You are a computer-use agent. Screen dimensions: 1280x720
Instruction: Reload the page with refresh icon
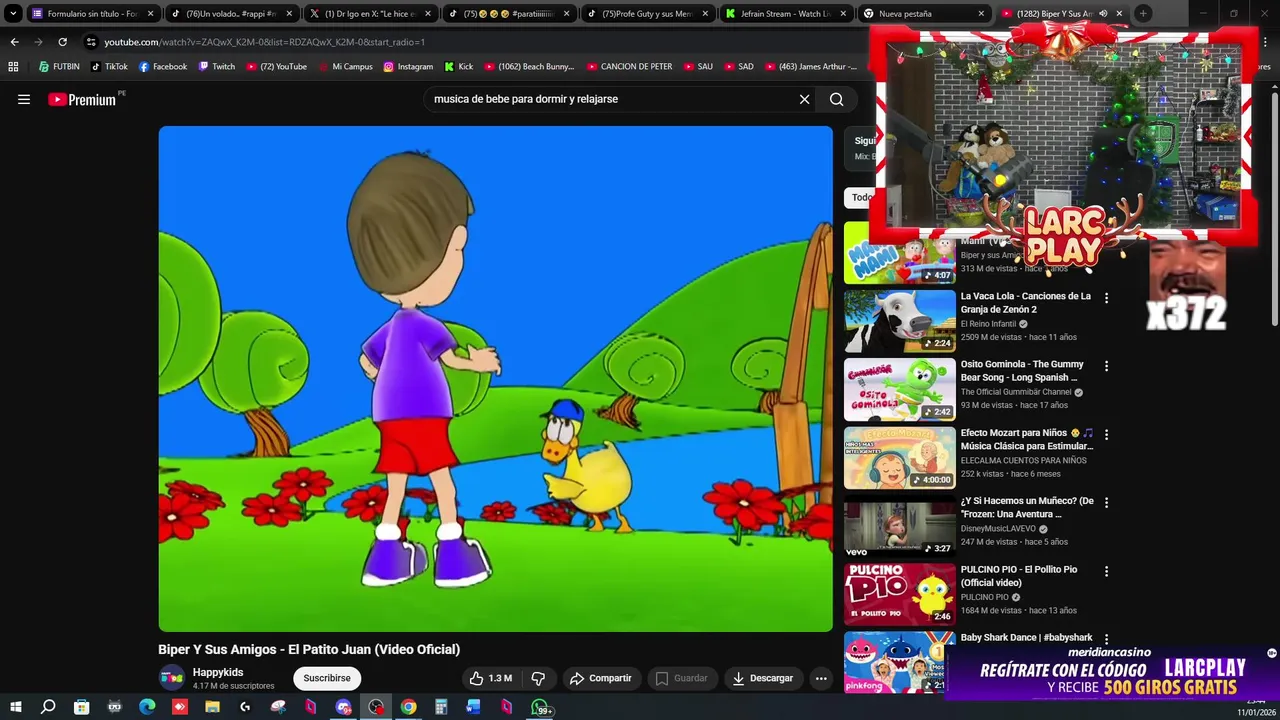[x=62, y=42]
